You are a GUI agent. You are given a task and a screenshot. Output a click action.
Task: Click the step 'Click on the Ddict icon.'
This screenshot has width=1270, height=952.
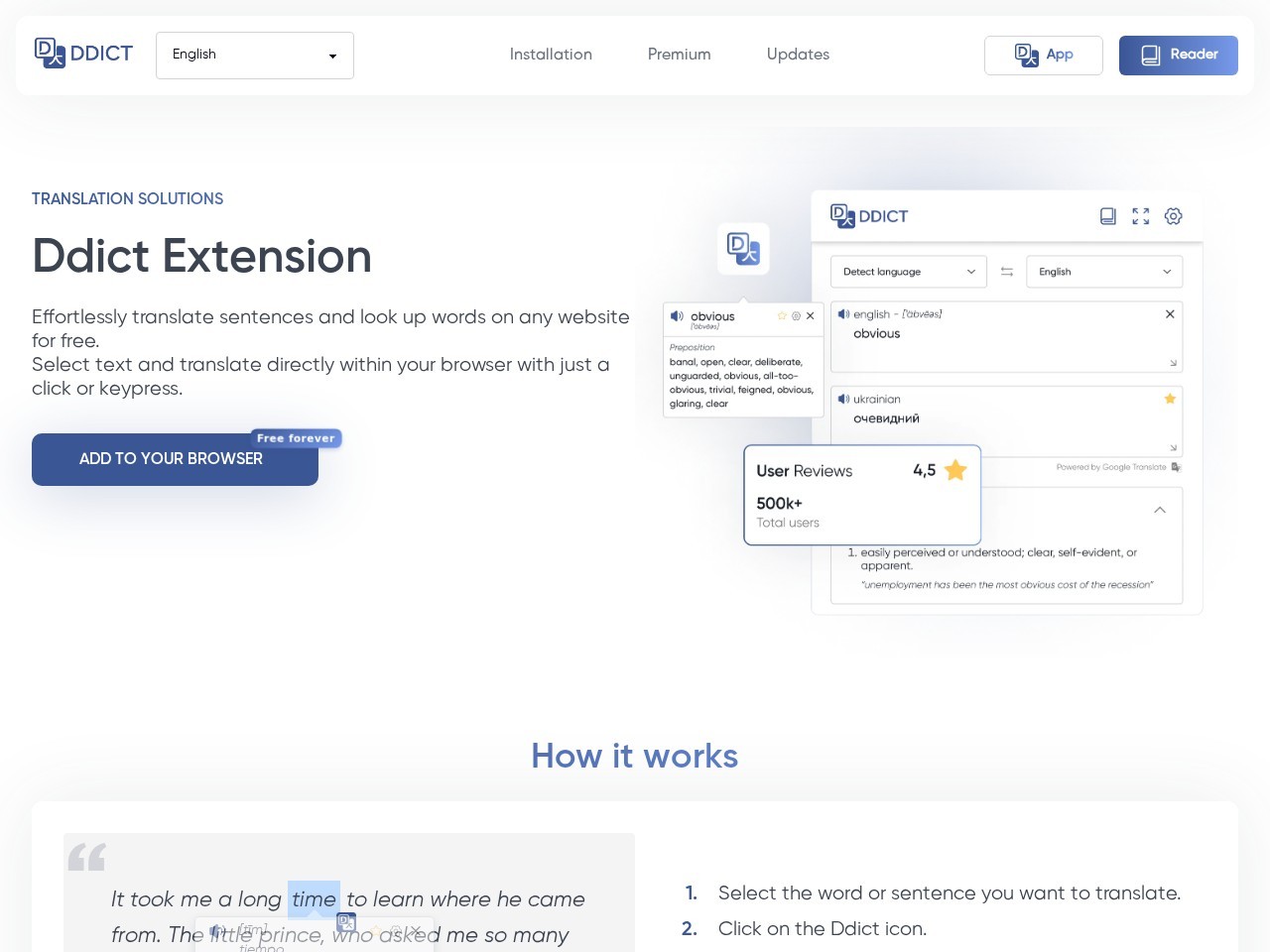(823, 929)
